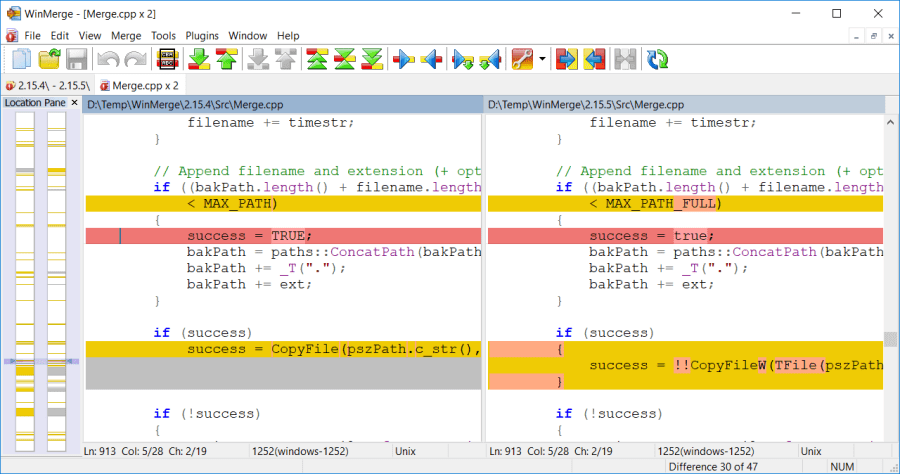Click the left file path header 2.15.4
The width and height of the screenshot is (900, 474).
[283, 104]
